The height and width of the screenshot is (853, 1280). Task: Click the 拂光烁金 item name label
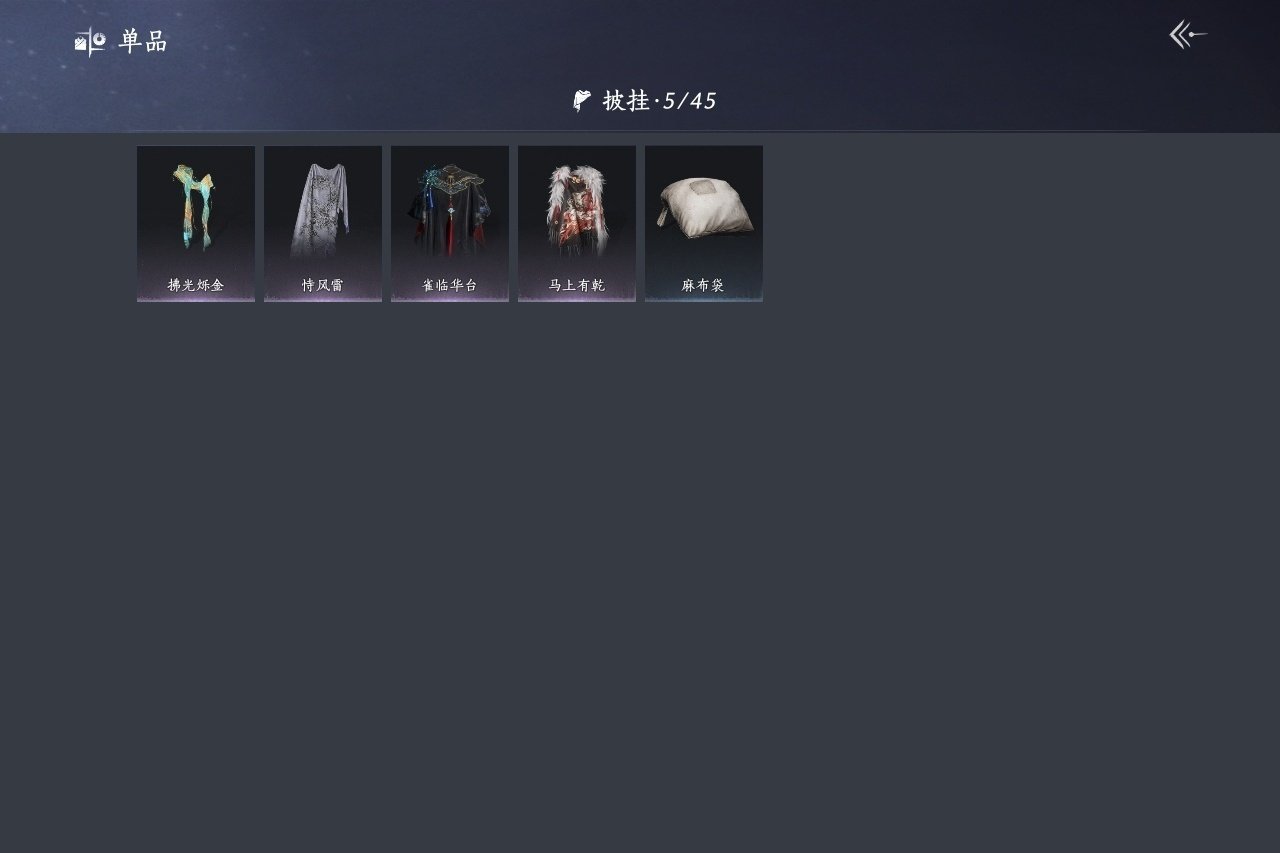coord(195,285)
